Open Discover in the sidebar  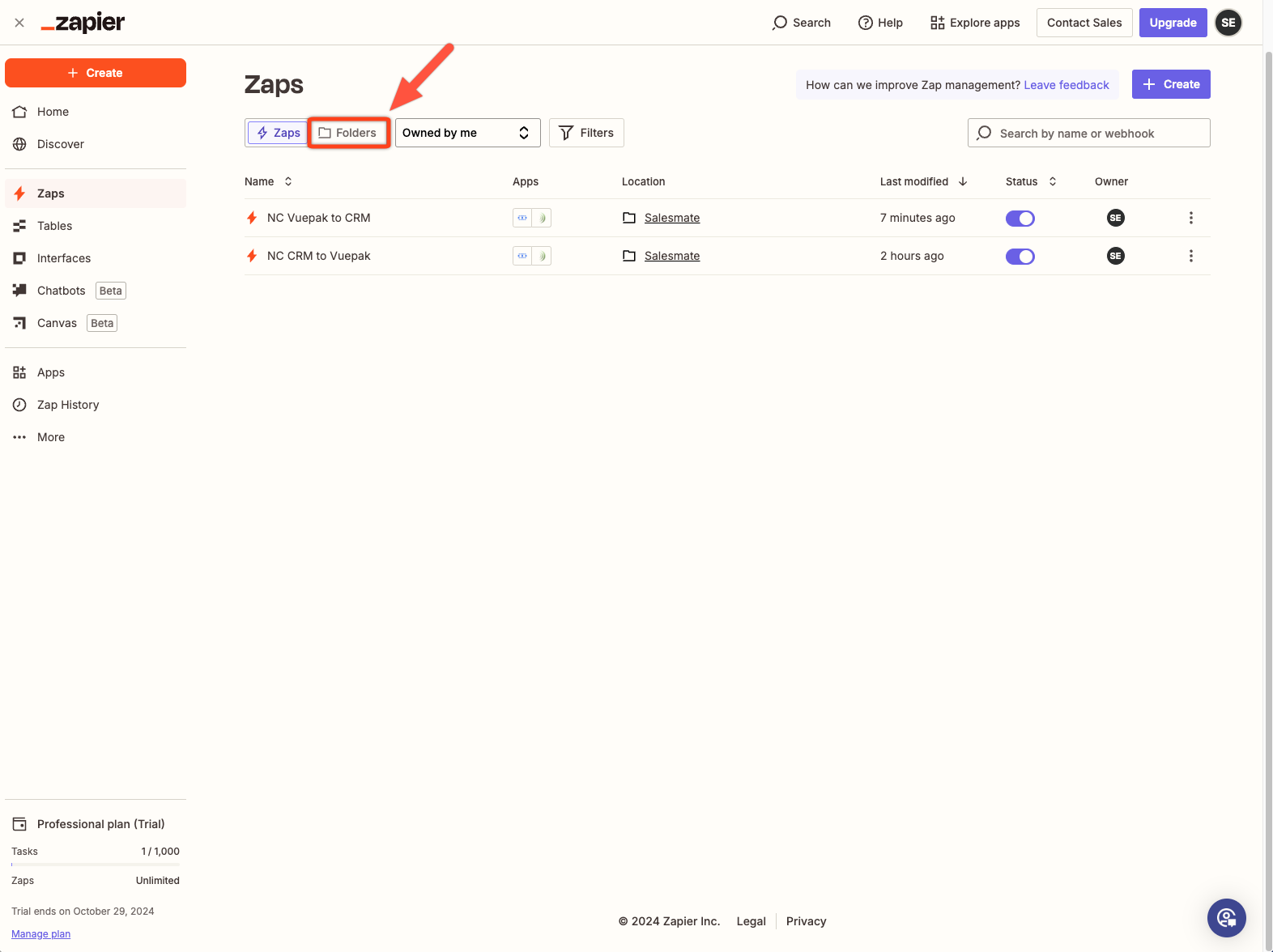tap(96, 144)
